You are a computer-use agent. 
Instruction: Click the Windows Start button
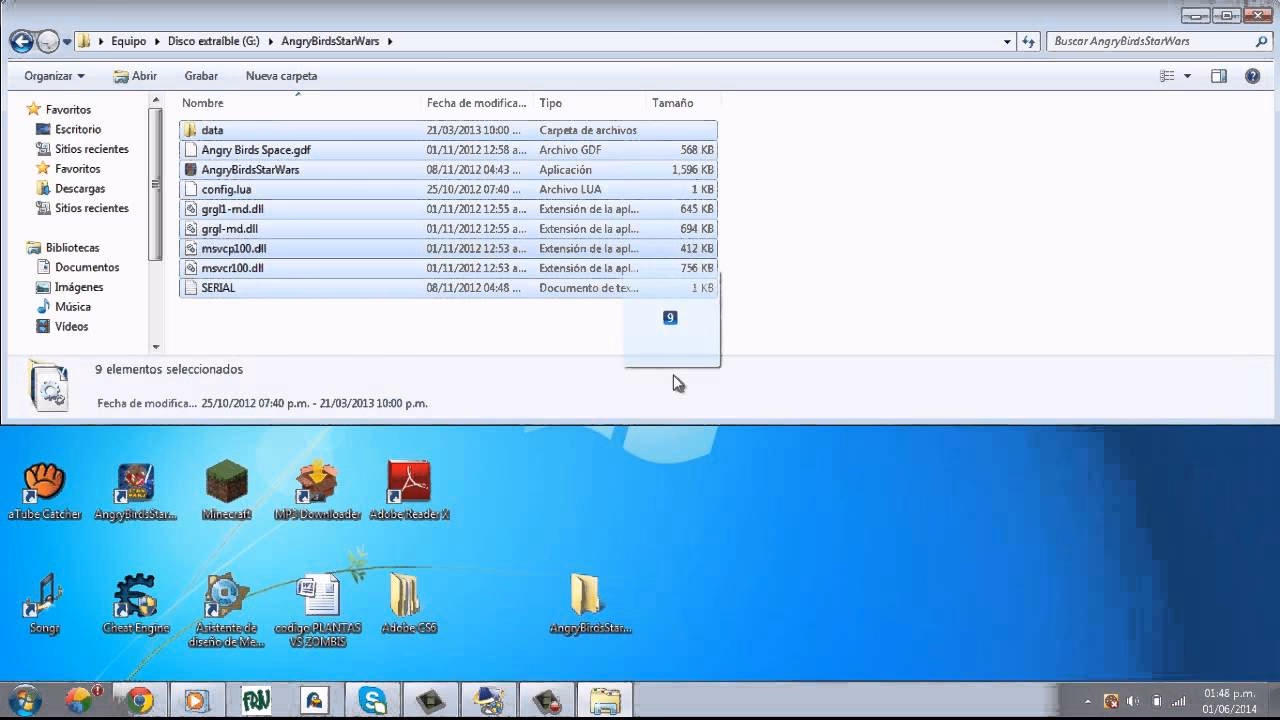pos(24,700)
